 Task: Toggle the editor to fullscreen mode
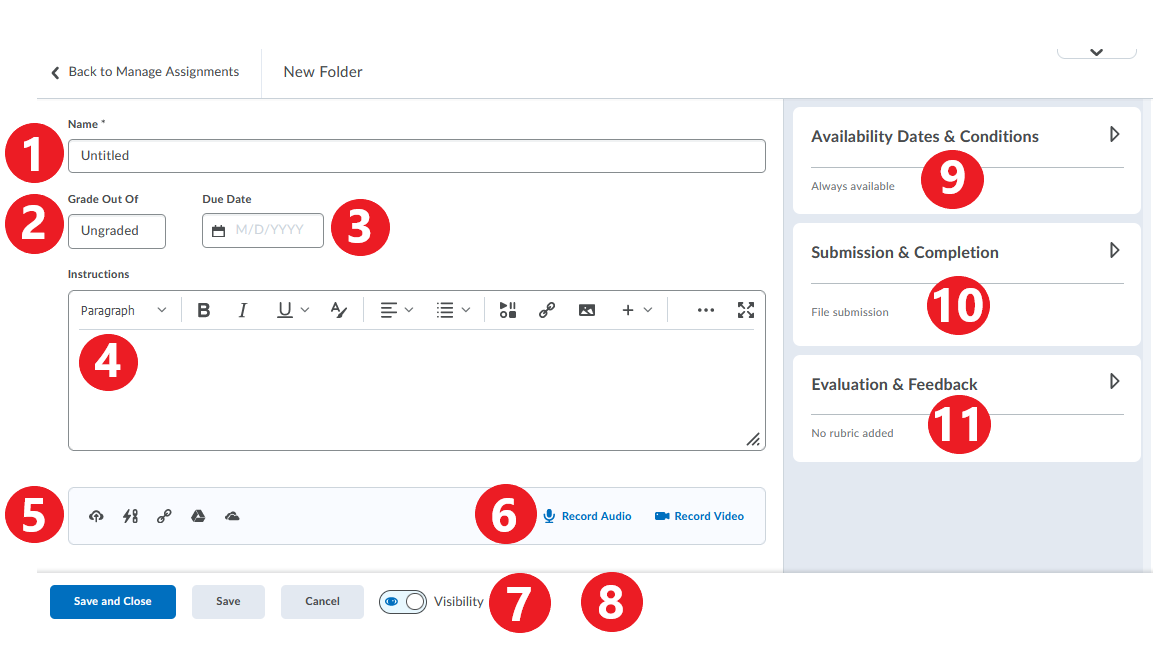point(746,310)
